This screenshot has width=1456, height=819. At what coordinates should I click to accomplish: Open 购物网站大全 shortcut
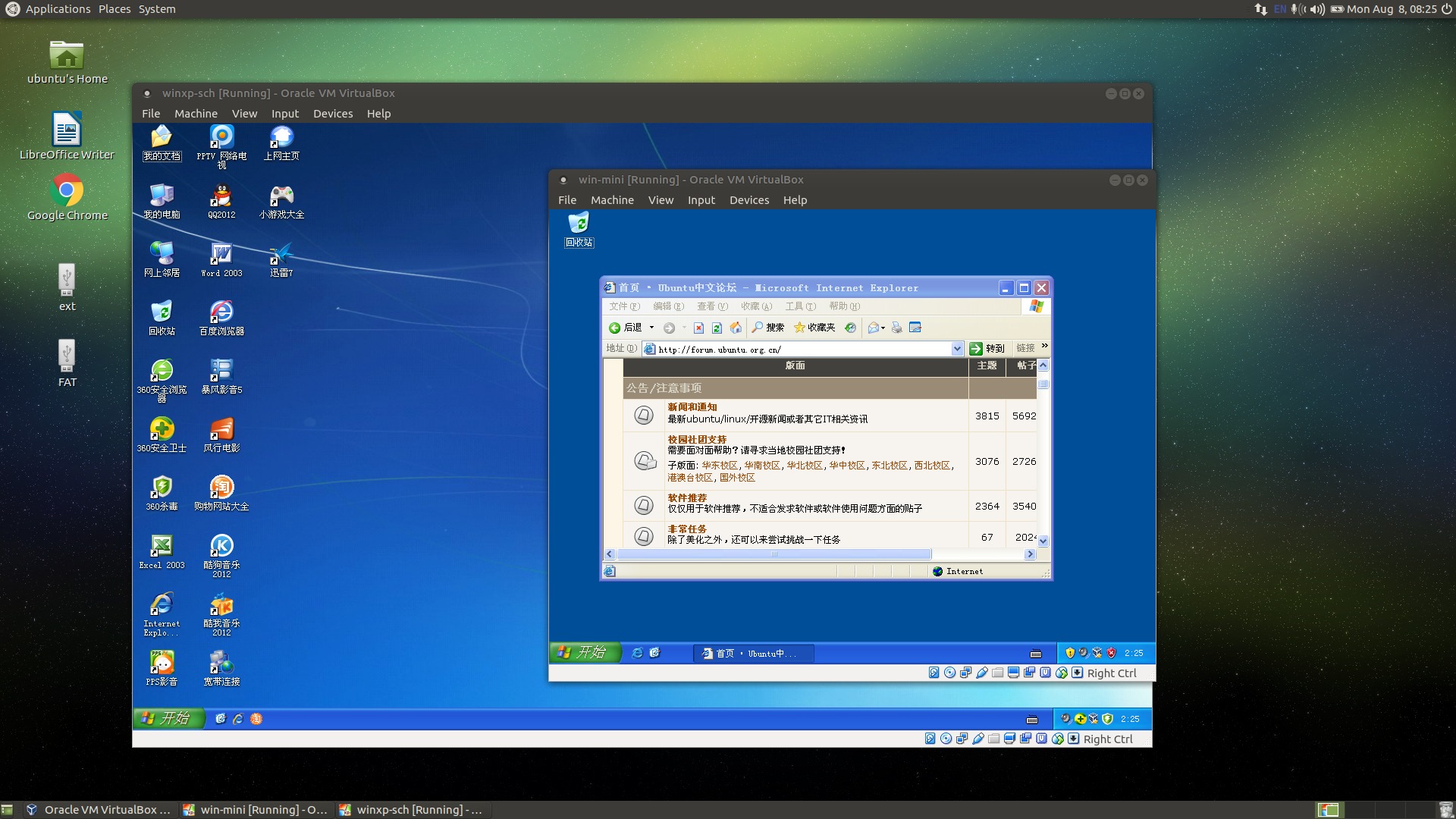221,493
